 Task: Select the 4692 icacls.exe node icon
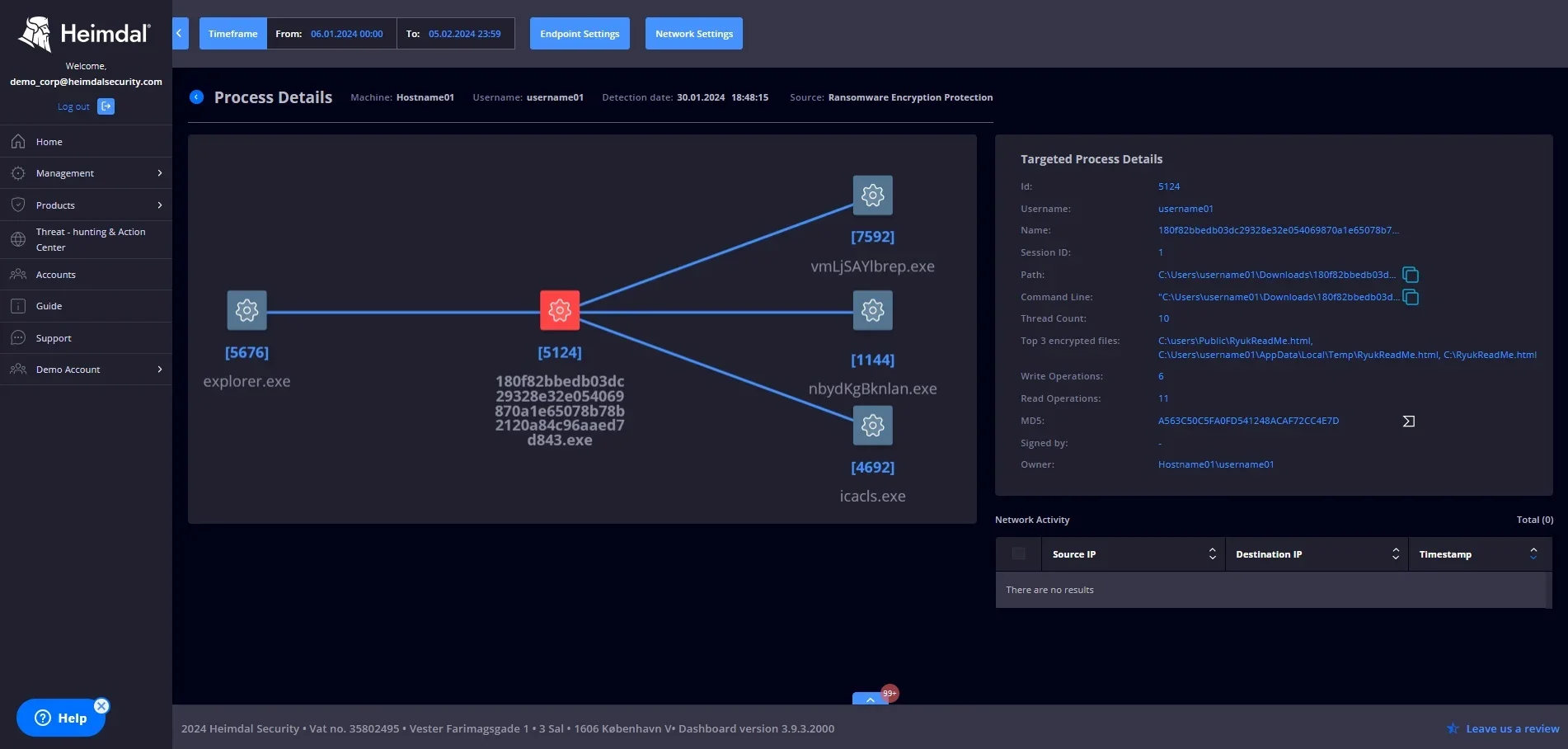[872, 426]
